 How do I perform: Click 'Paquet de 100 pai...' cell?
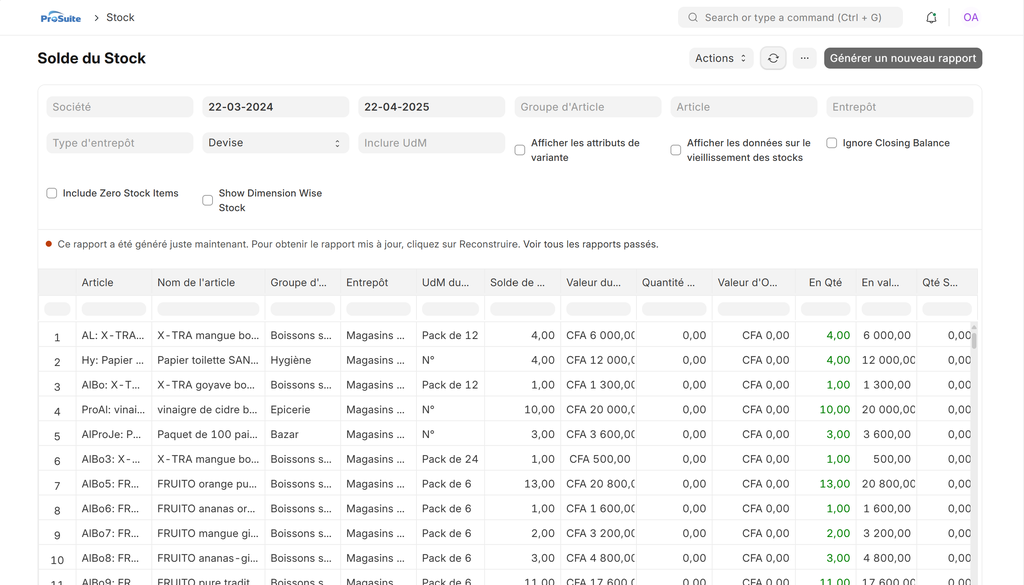coord(208,435)
